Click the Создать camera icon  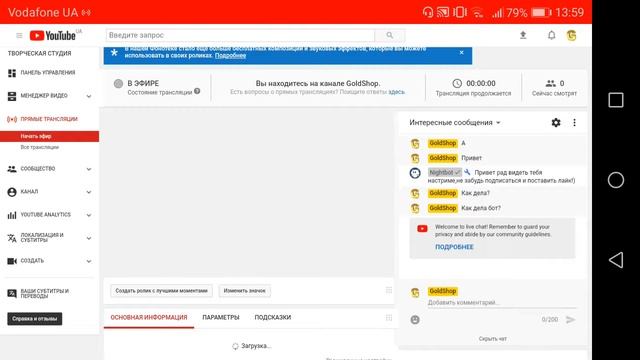coord(12,261)
